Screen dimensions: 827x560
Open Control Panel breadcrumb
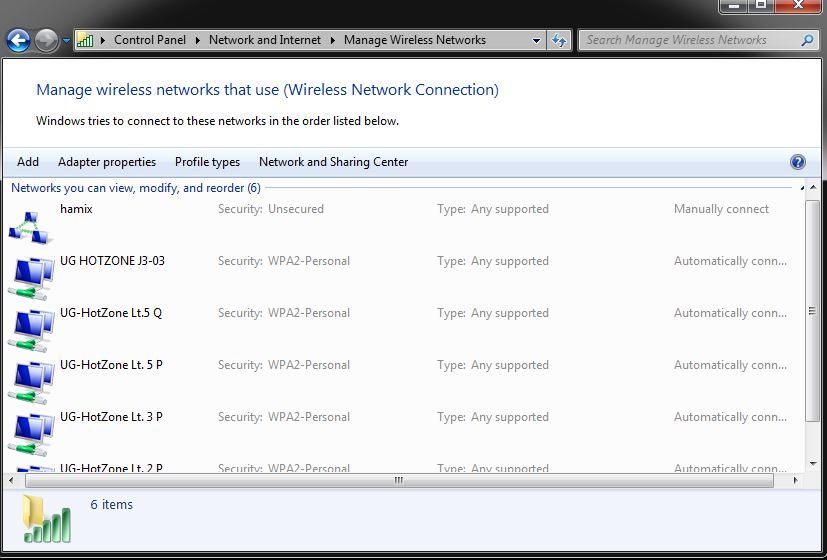(150, 40)
